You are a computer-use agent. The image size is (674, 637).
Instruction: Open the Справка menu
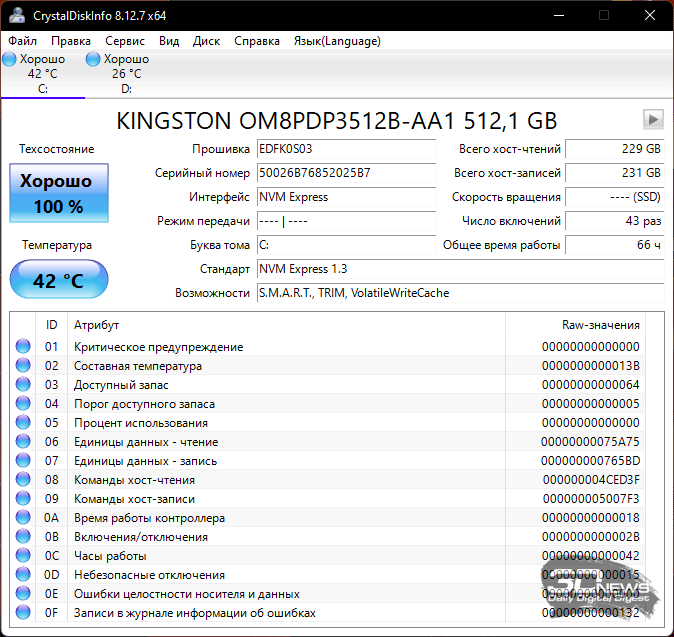point(257,41)
